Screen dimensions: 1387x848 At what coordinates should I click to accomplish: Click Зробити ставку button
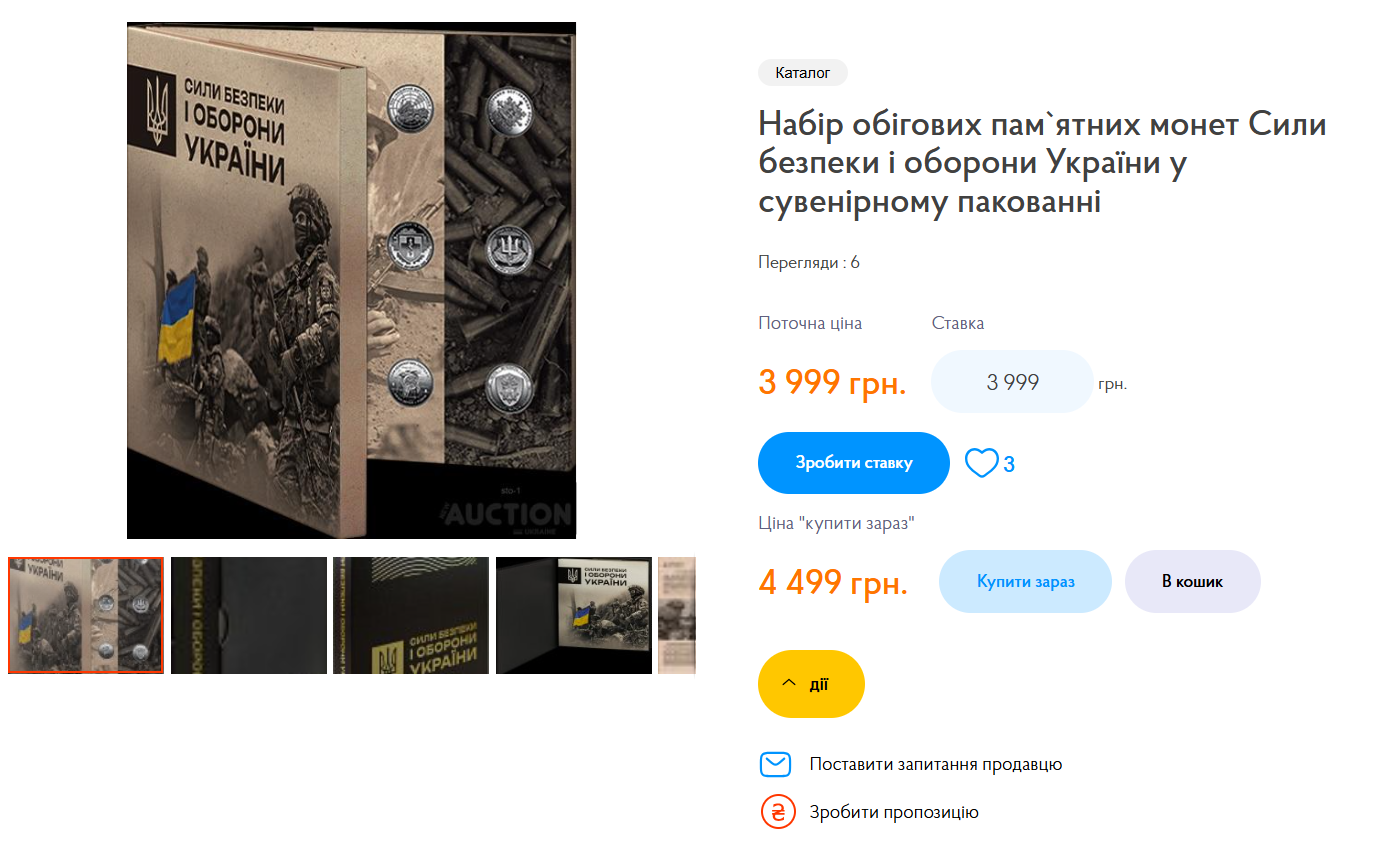pyautogui.click(x=854, y=463)
